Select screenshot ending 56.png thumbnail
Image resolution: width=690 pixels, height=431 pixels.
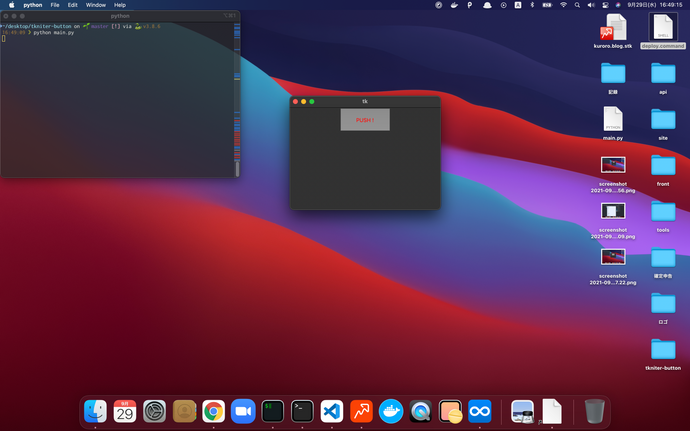click(x=613, y=165)
